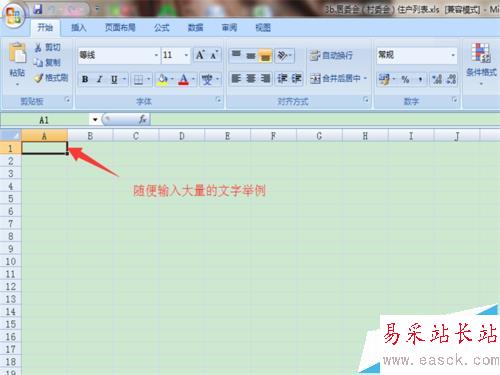Increase font size with the large A
This screenshot has width=500, height=375.
click(200, 55)
